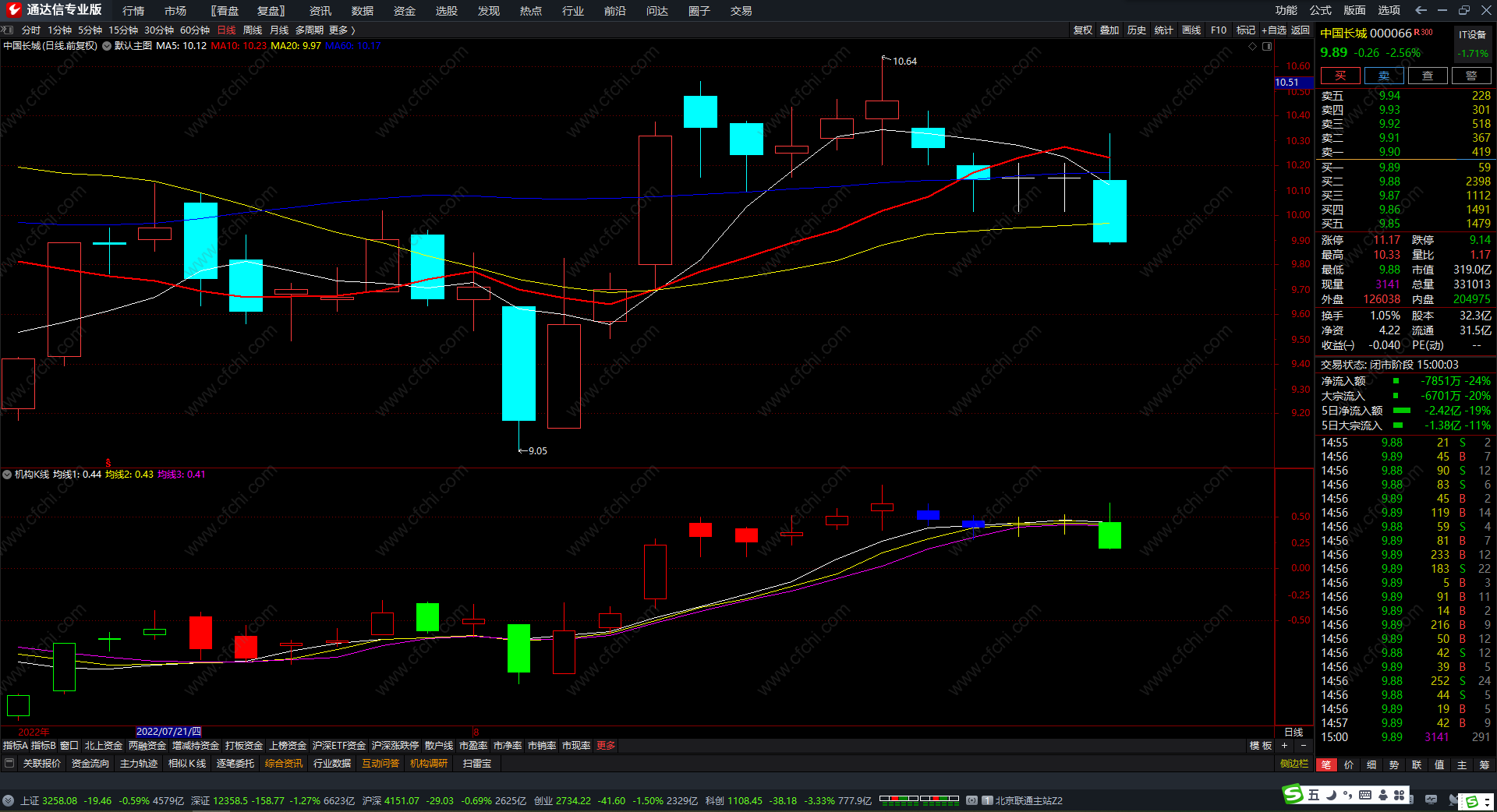Click the Sogou S input method icon
1497x812 pixels.
(1294, 794)
